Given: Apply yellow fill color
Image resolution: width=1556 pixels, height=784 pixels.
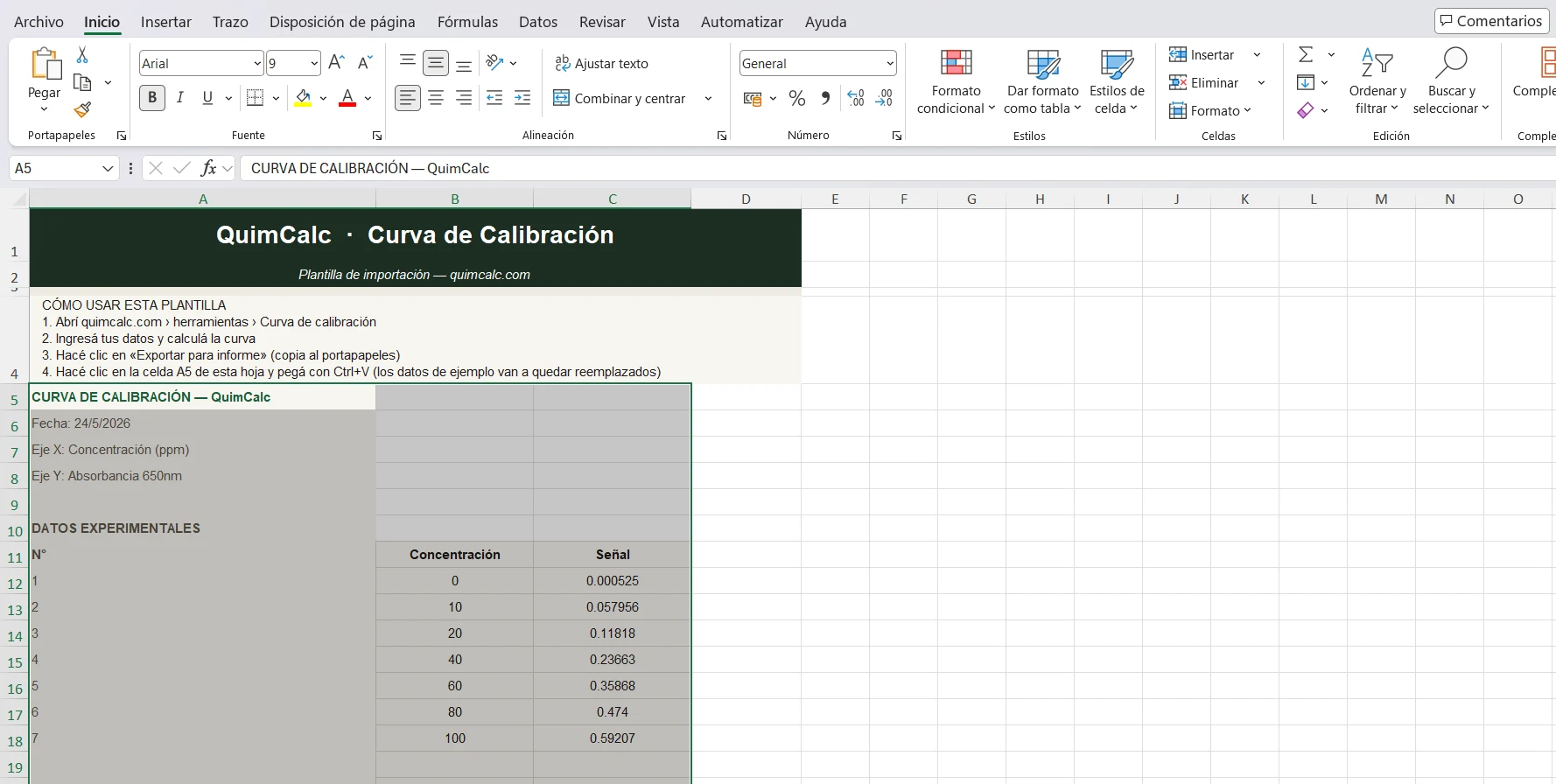Looking at the screenshot, I should coord(303,98).
